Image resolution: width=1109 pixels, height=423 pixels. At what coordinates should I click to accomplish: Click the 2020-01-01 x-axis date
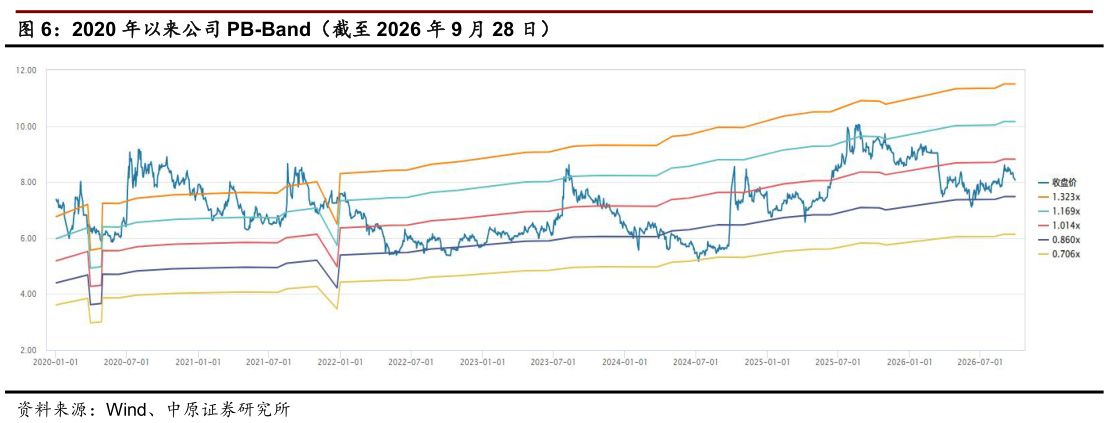55,361
